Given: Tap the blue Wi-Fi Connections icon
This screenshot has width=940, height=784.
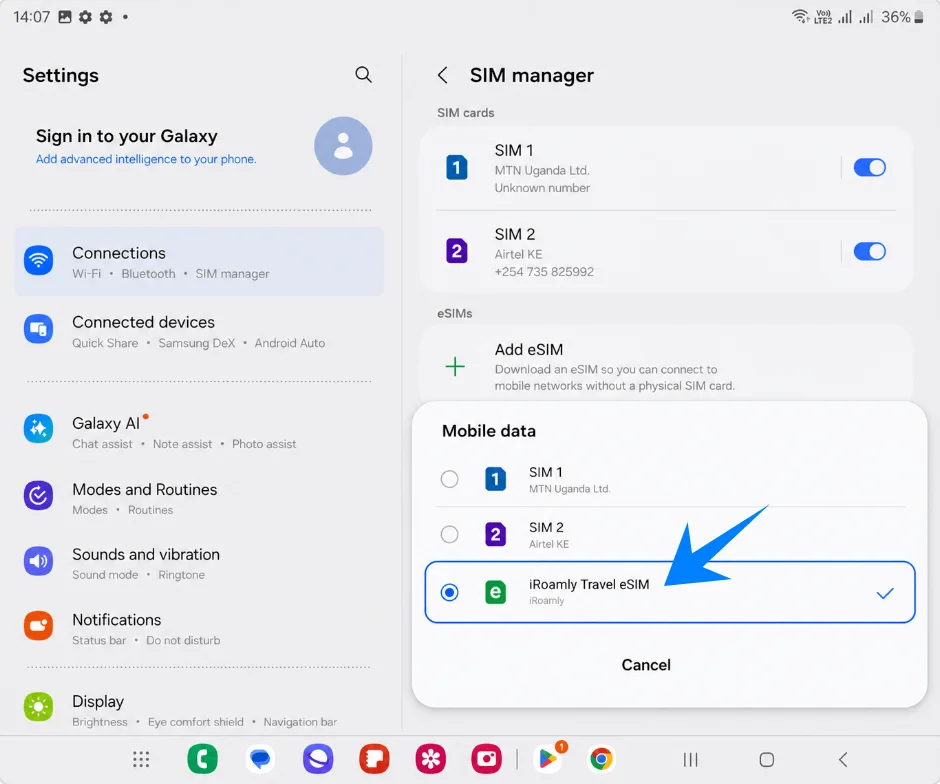Looking at the screenshot, I should 38,261.
